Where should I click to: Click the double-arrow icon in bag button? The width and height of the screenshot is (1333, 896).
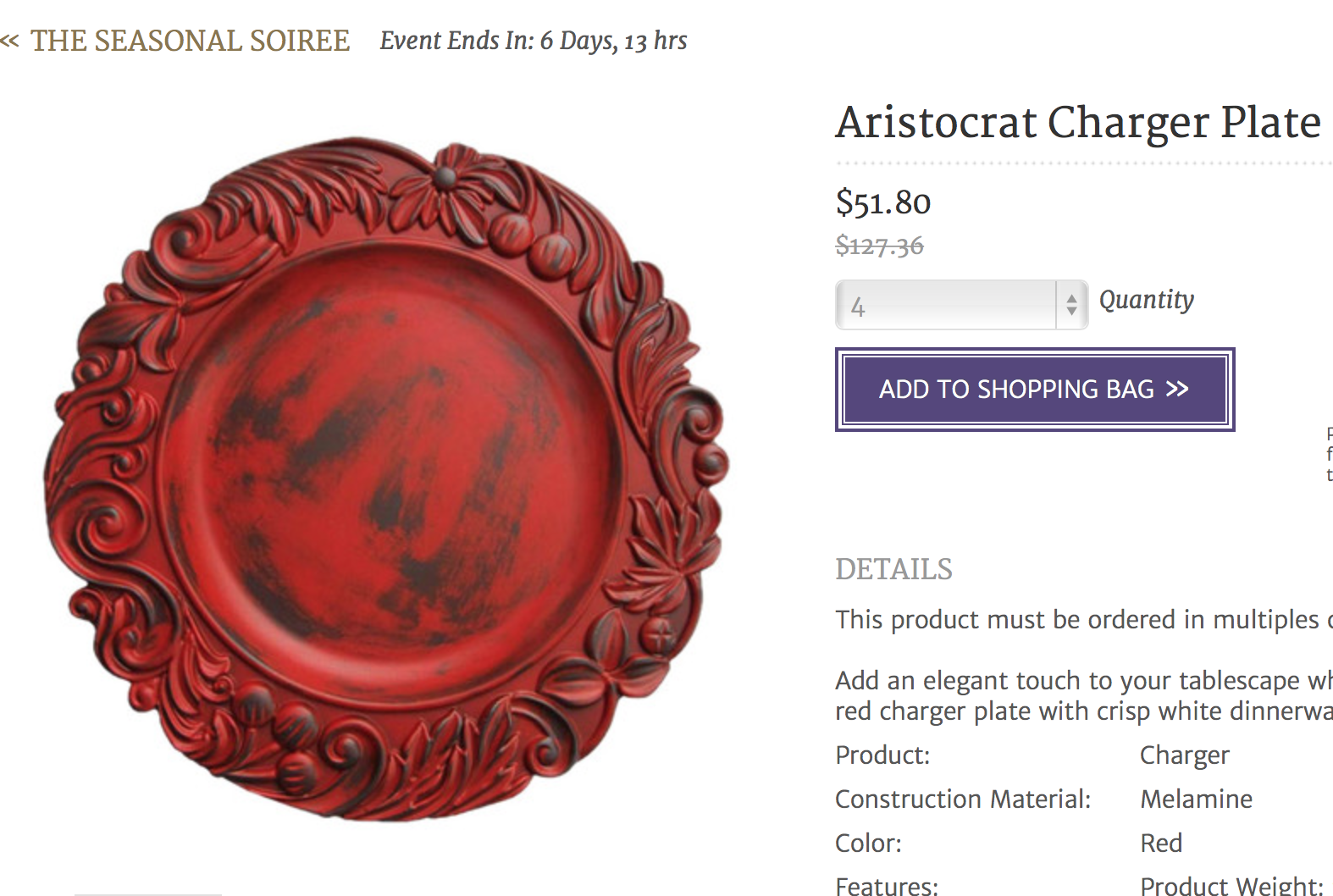1177,389
